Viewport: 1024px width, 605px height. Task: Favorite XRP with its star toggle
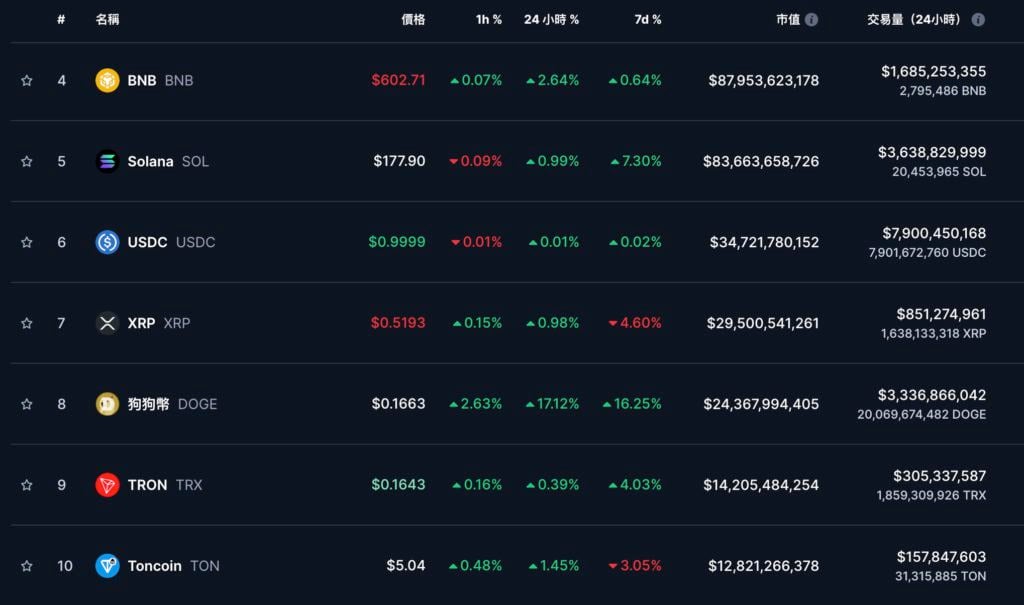[x=27, y=323]
